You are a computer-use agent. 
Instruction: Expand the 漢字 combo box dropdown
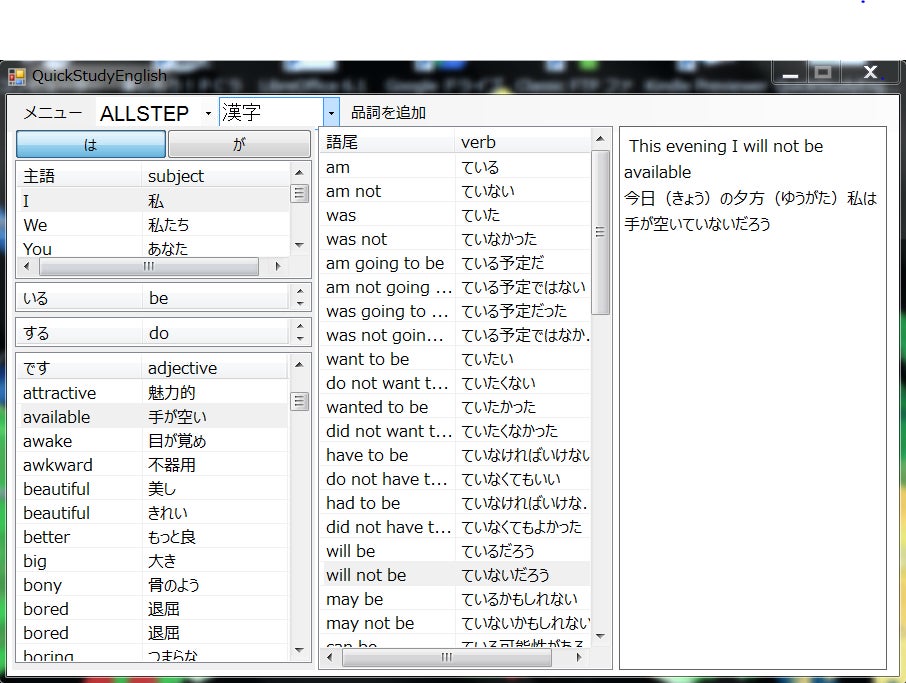click(332, 112)
